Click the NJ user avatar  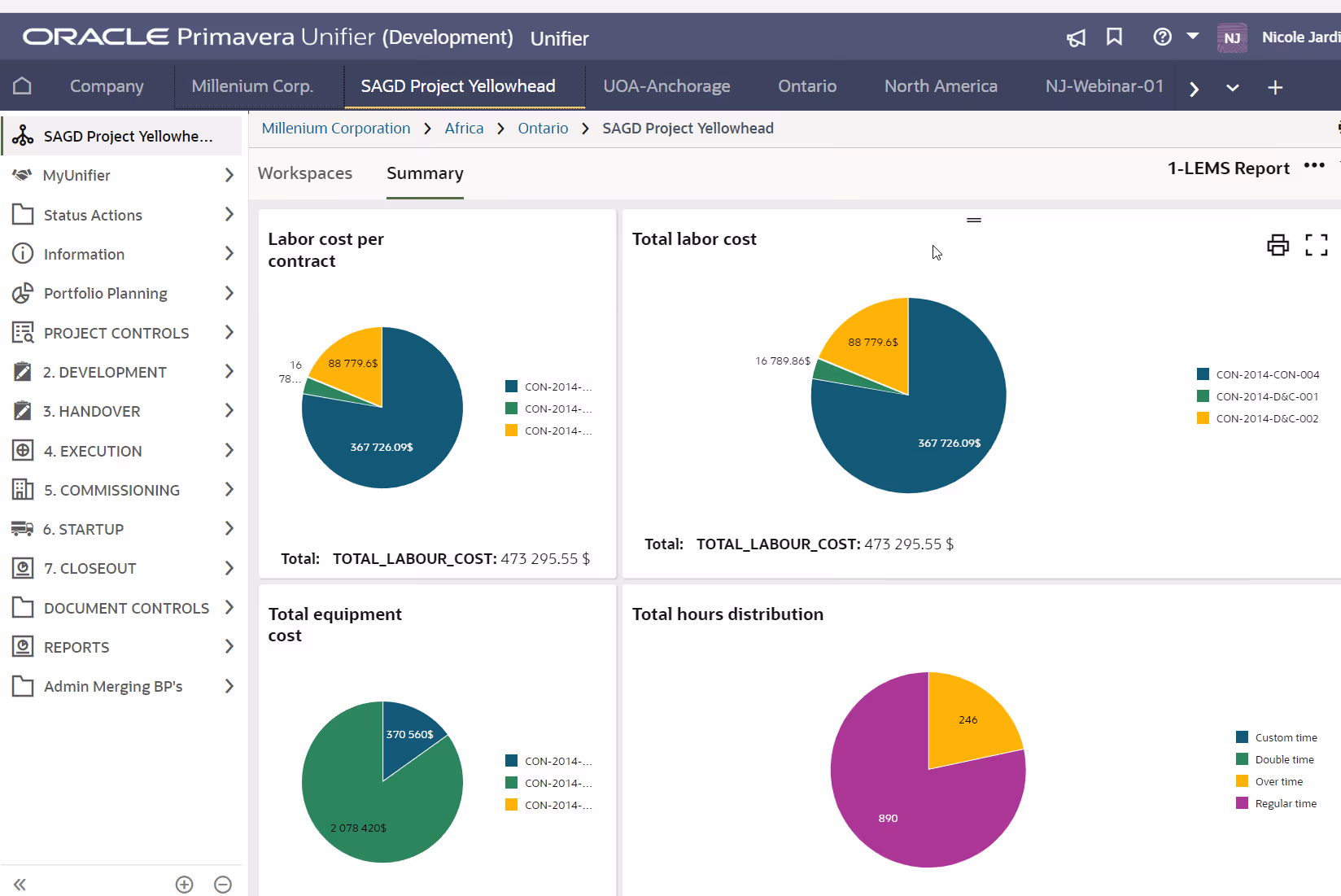(x=1232, y=37)
